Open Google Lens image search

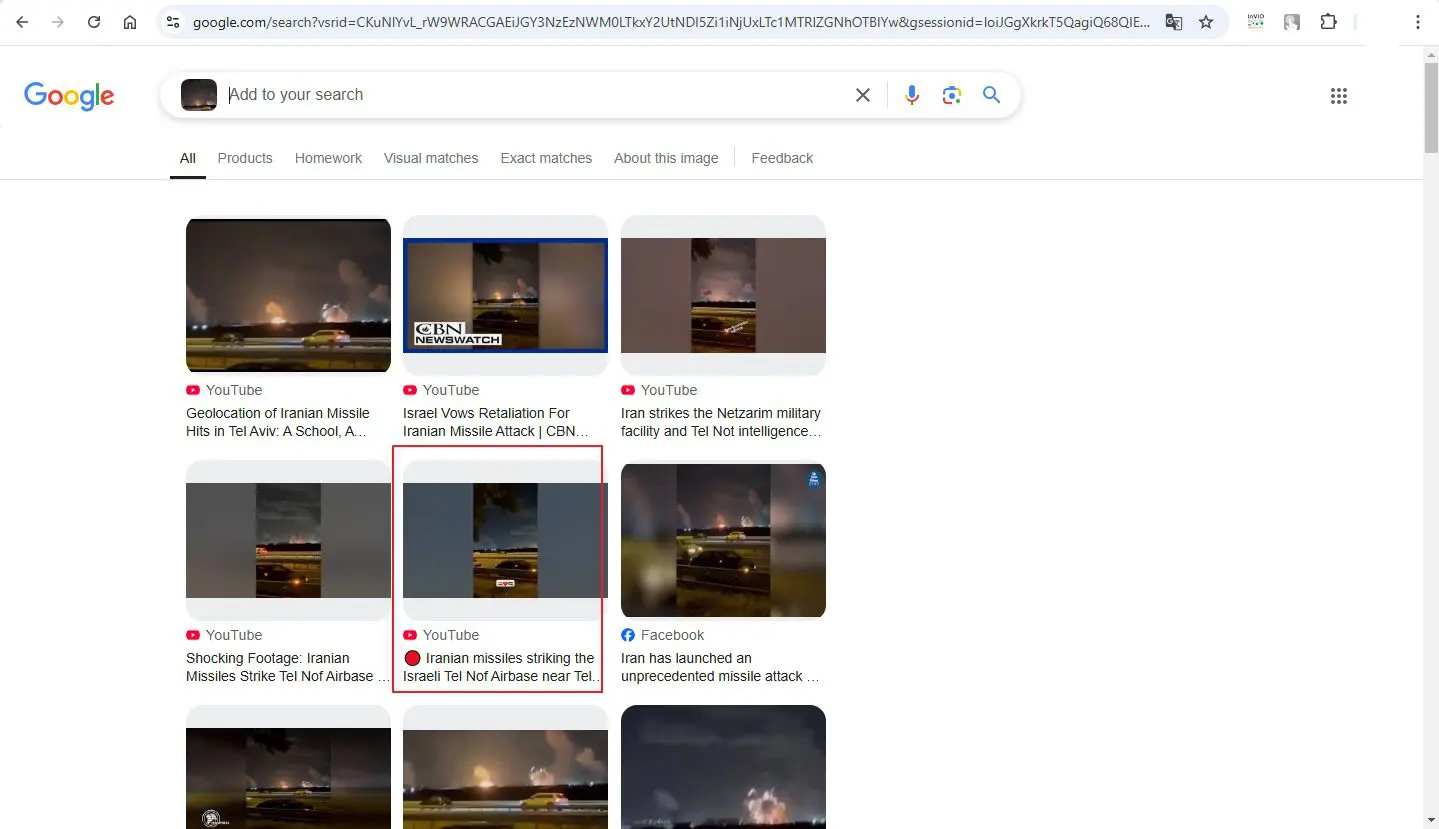tap(951, 95)
